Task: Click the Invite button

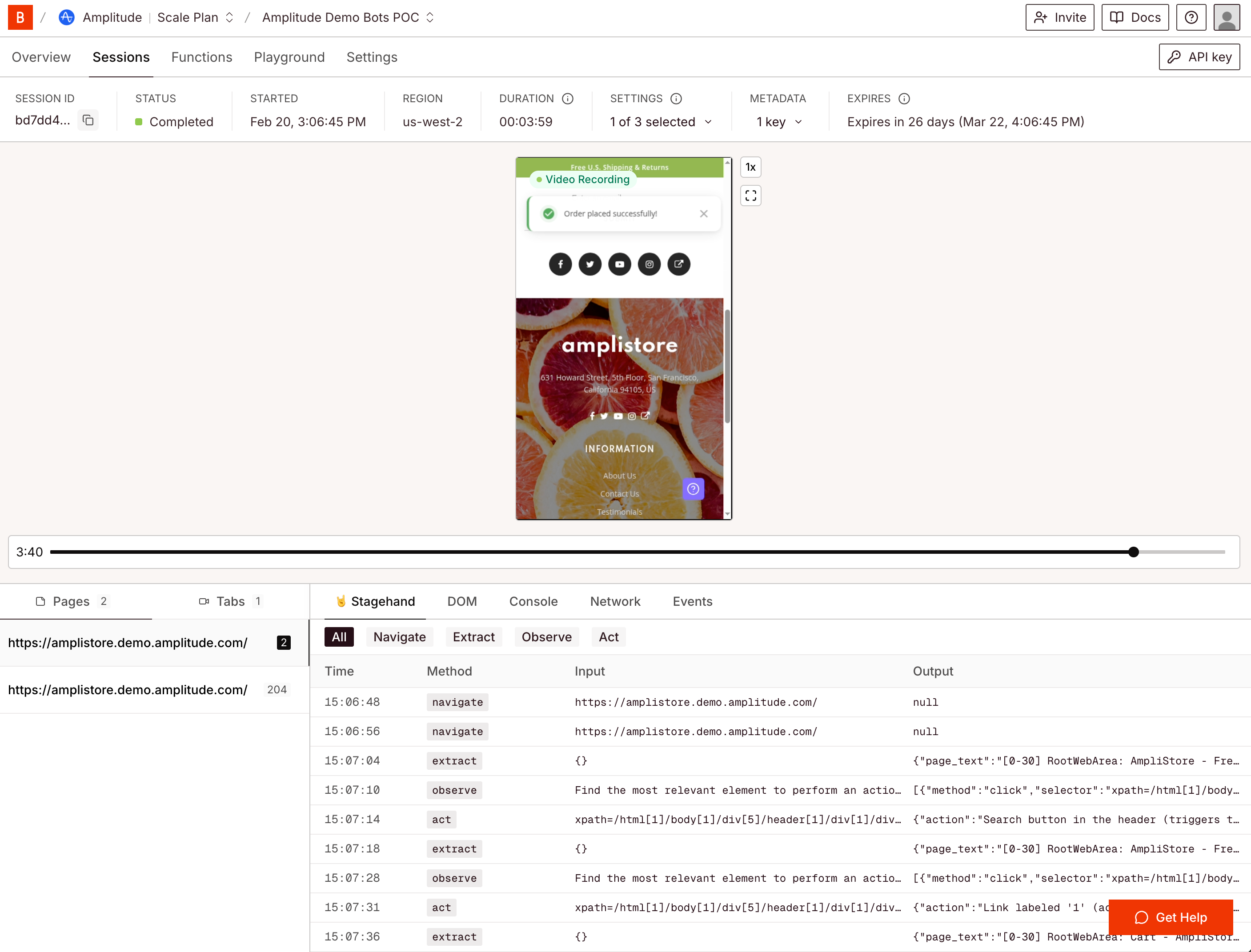Action: [x=1059, y=18]
